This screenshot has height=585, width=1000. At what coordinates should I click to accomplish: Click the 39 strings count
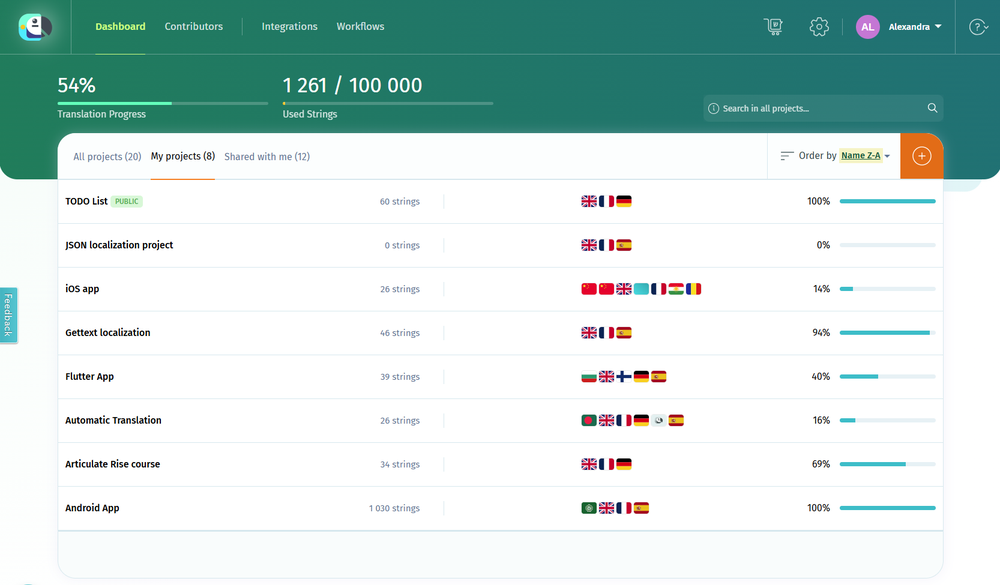tap(400, 377)
